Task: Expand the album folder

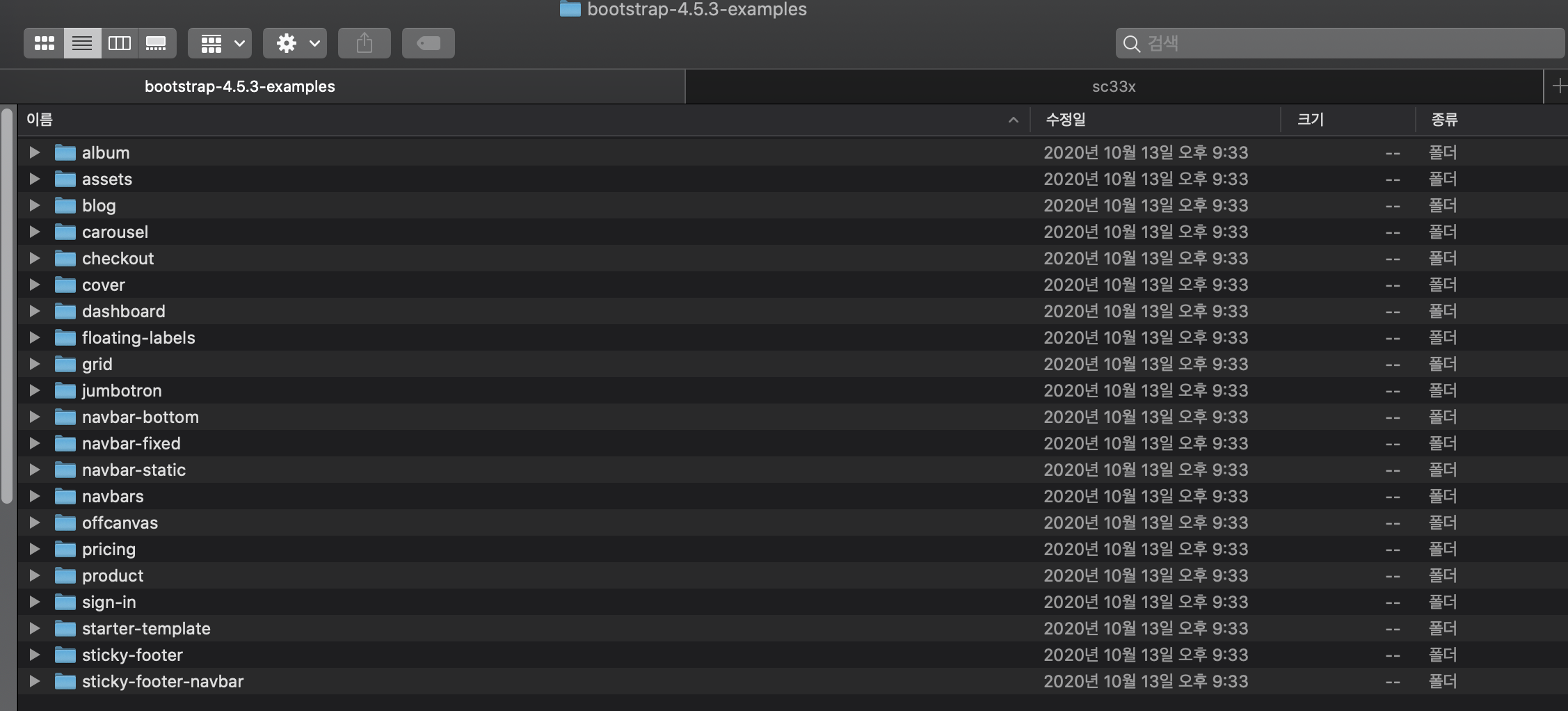Action: coord(34,152)
